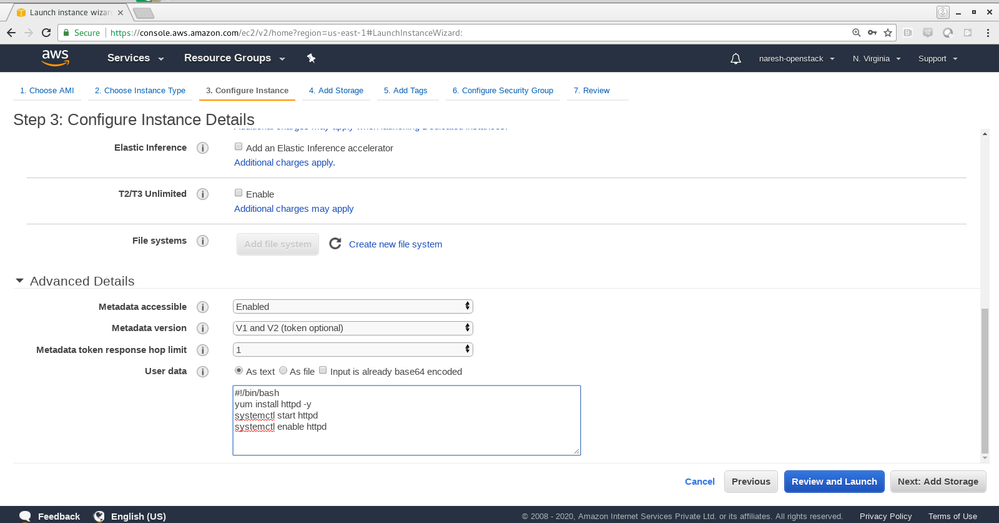Click the browser reload page icon
The image size is (999, 523).
coord(46,33)
